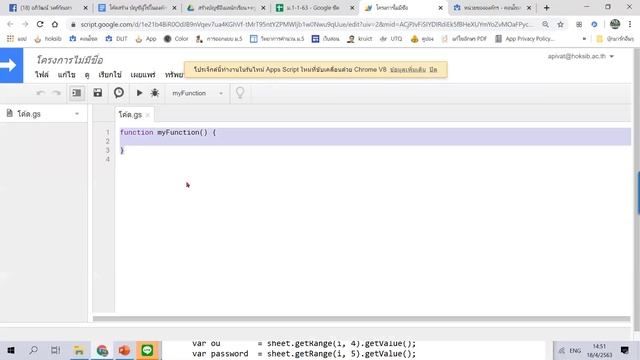Screen dimensions: 640x360
Task: Click the undo icon in toolbar
Action: (40, 93)
